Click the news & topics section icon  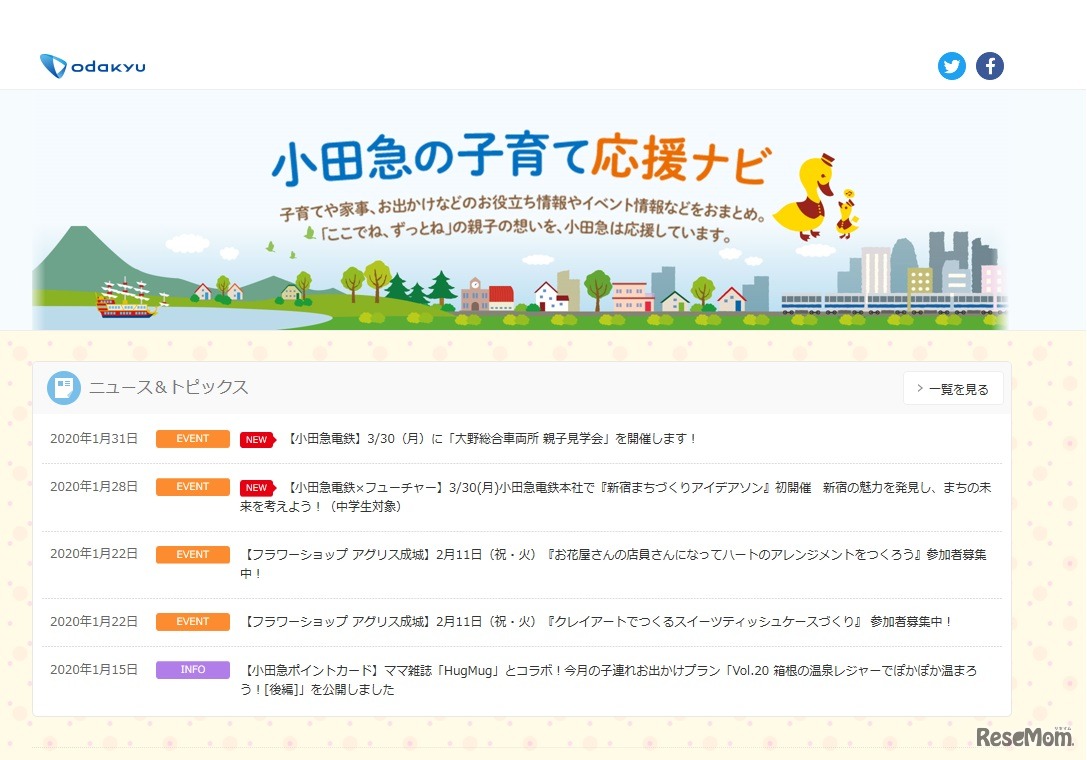point(64,388)
